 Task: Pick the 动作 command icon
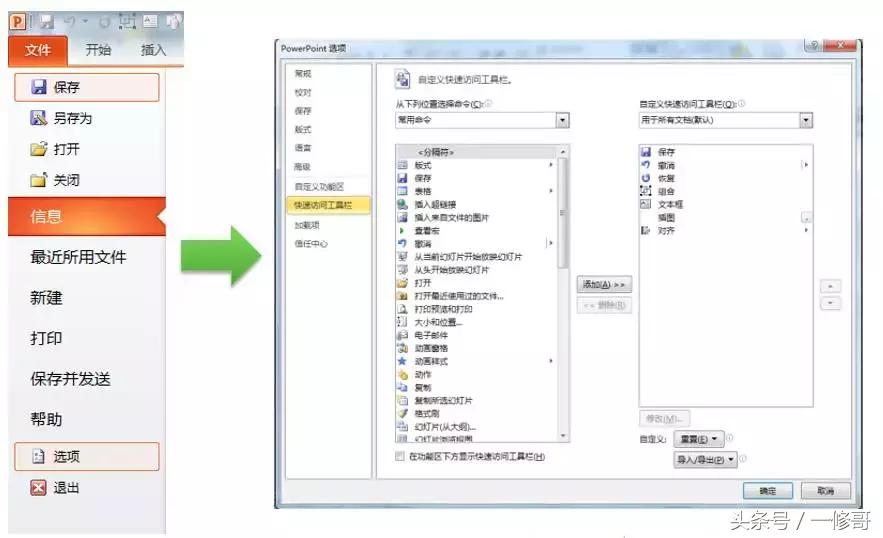pos(402,374)
